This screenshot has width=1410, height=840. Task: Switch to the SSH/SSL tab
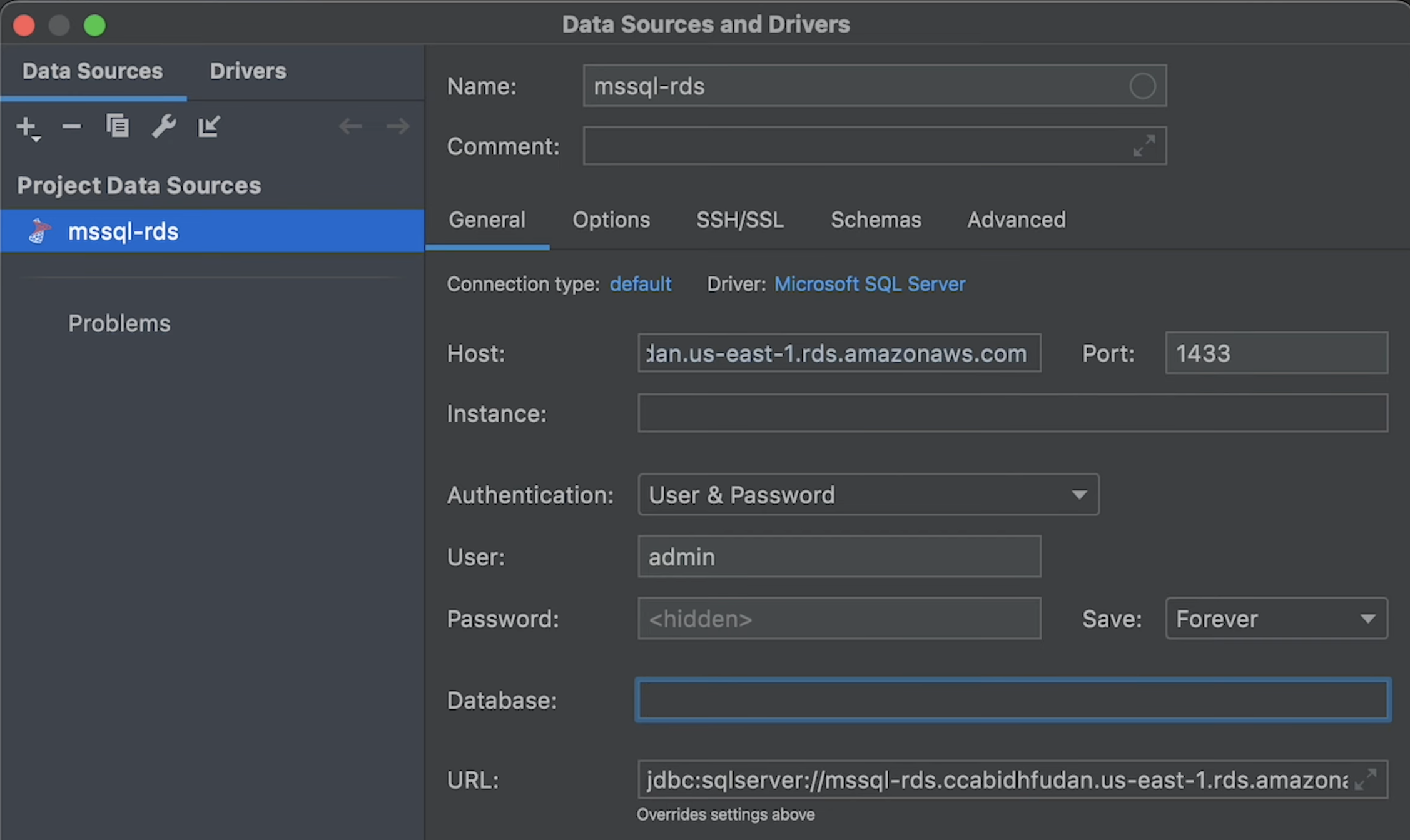pos(740,219)
